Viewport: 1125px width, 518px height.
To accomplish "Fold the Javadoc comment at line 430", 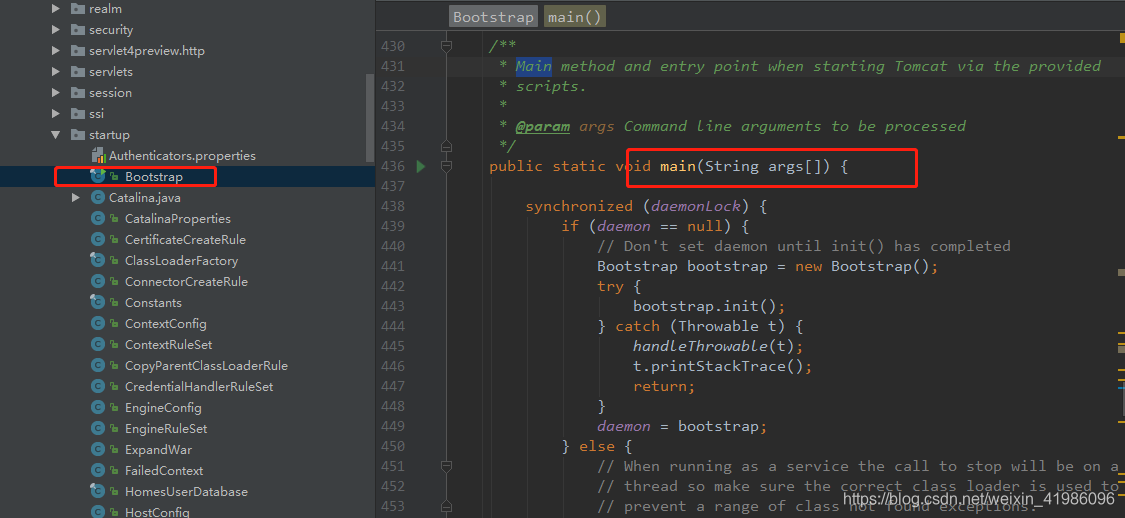I will 446,46.
